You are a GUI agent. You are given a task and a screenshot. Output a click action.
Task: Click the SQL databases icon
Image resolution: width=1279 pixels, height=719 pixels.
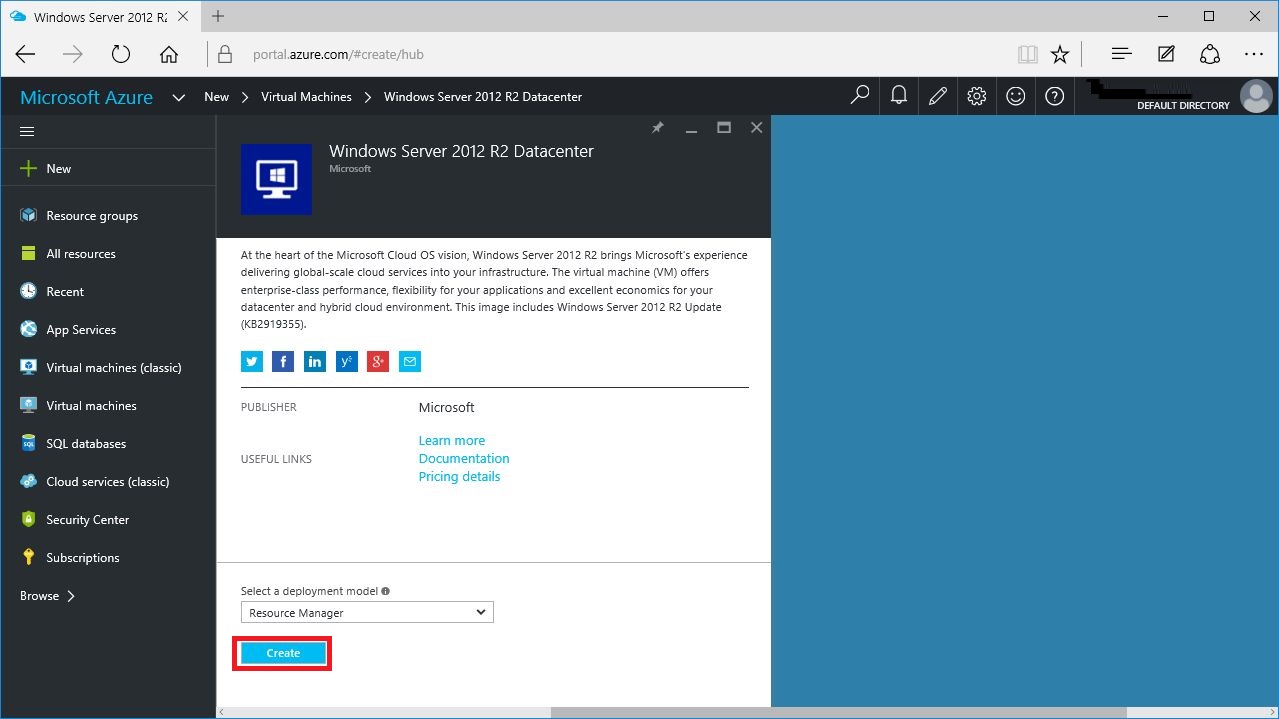pos(28,444)
